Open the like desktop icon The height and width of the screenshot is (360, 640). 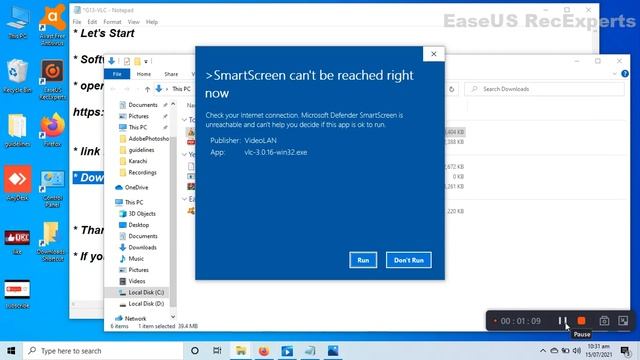17,242
